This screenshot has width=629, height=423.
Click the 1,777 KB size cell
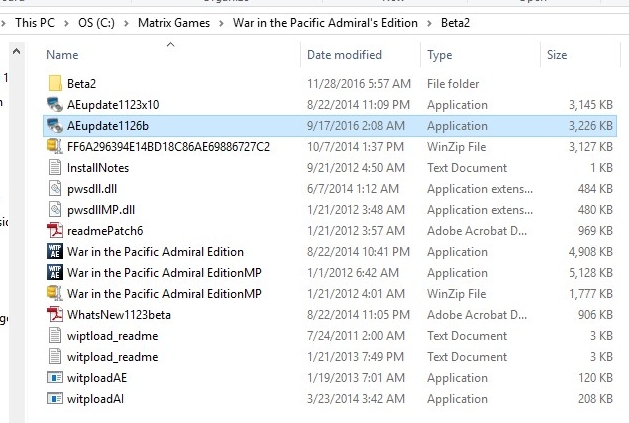click(591, 293)
